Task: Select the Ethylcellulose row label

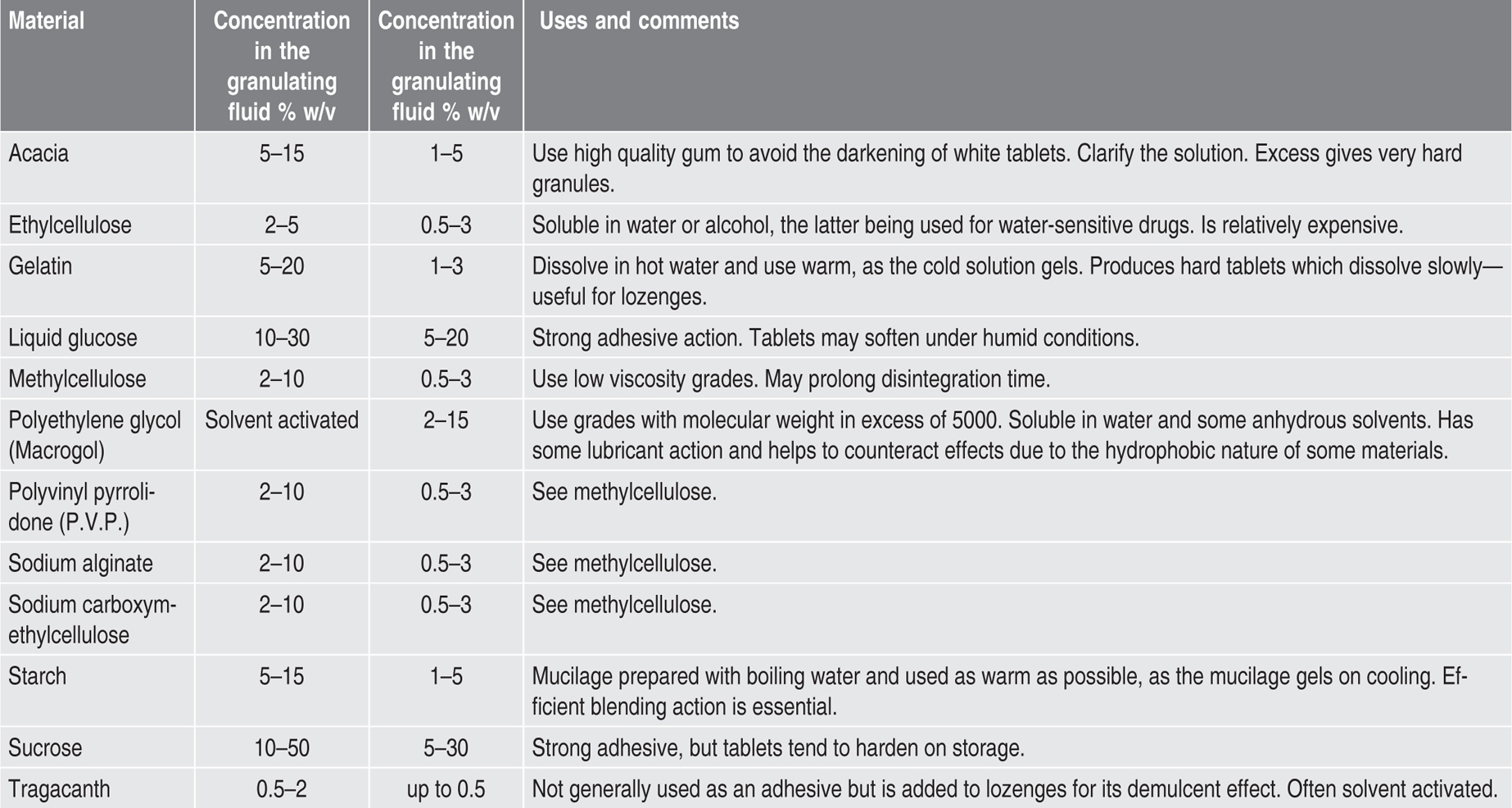Action: [x=70, y=225]
